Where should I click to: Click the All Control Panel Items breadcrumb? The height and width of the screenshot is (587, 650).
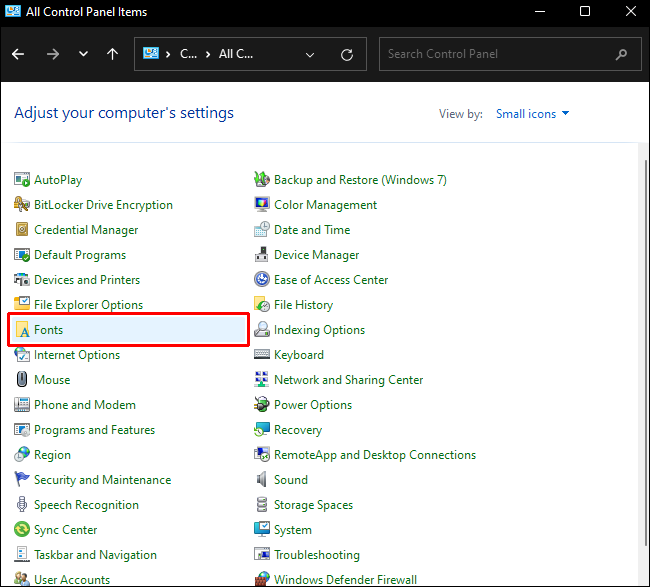pos(241,54)
